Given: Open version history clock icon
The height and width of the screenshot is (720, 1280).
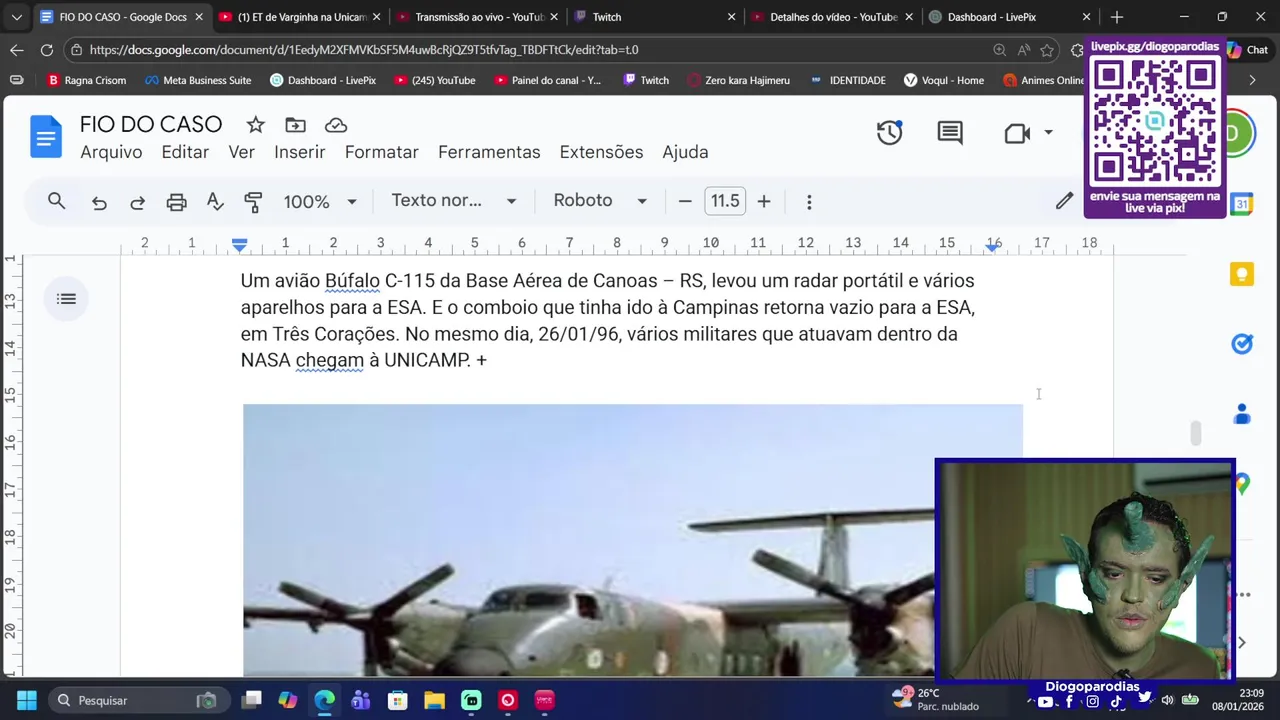Looking at the screenshot, I should (889, 133).
